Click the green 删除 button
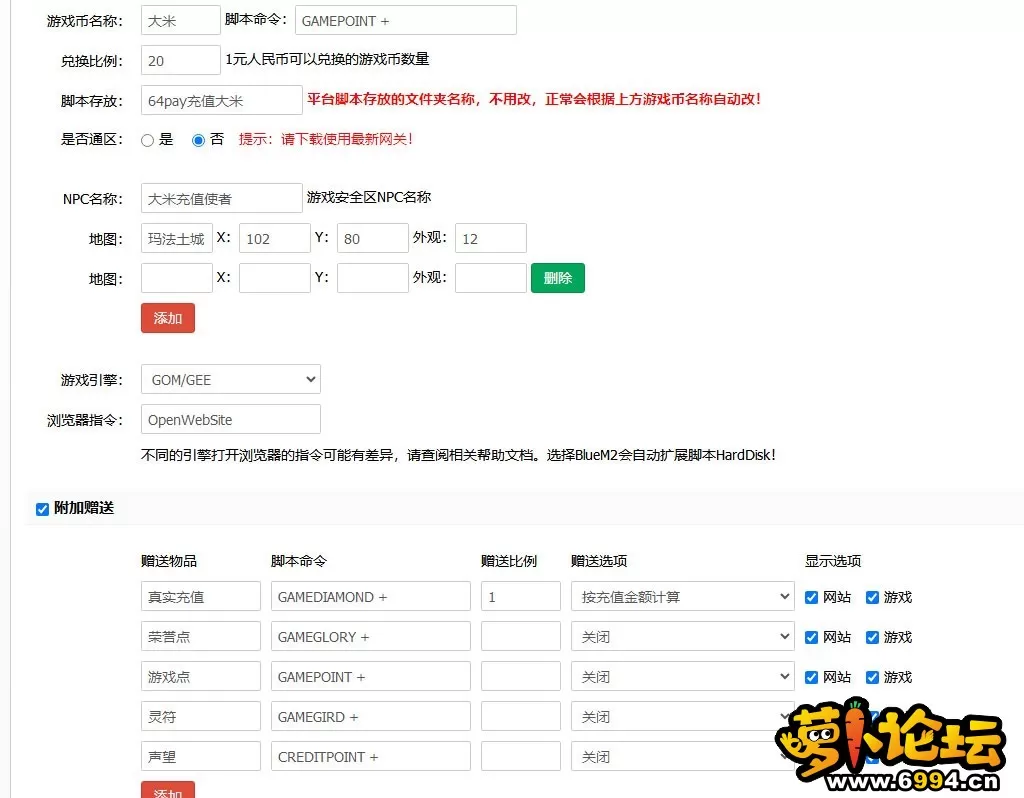 click(x=558, y=278)
